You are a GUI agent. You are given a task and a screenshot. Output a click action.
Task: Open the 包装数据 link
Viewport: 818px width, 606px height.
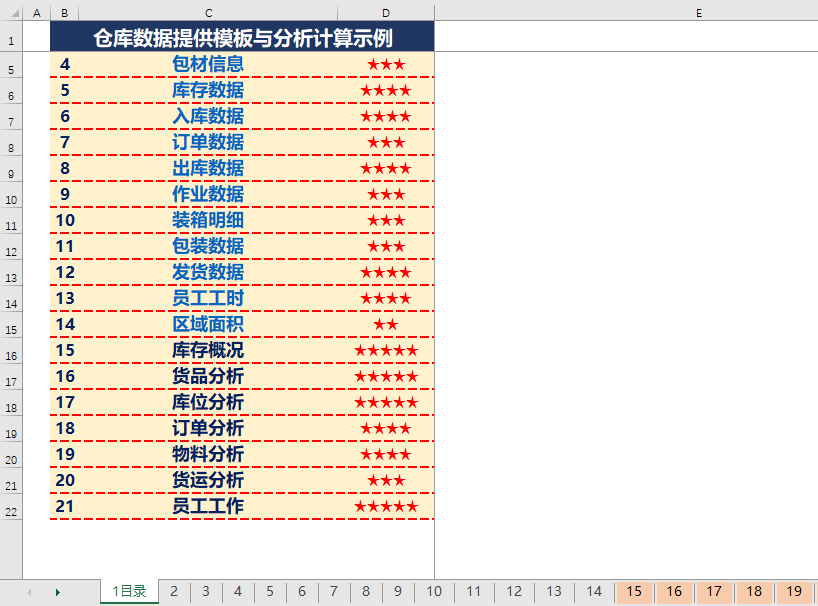208,247
